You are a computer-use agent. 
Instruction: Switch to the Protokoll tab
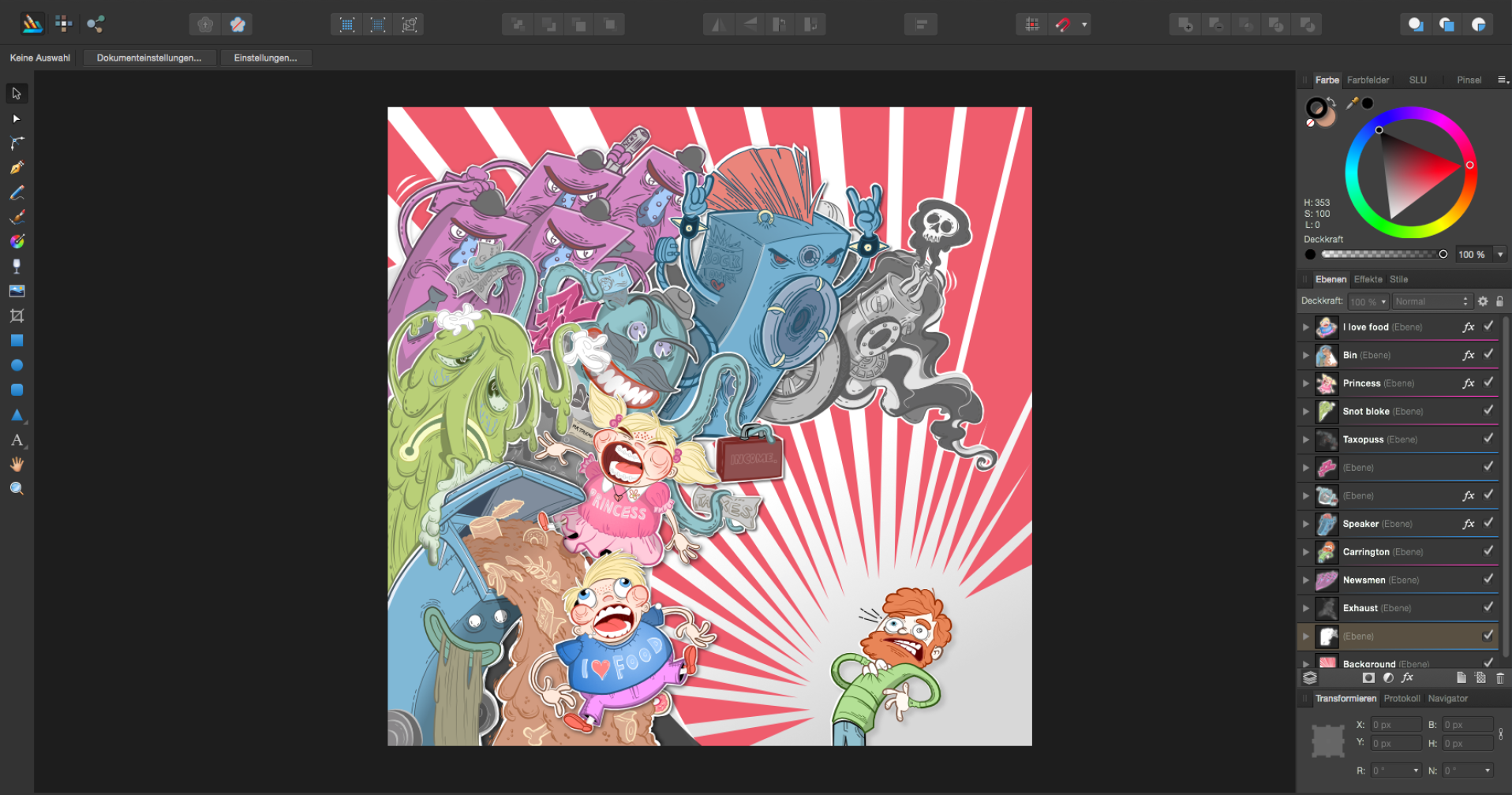click(1402, 699)
